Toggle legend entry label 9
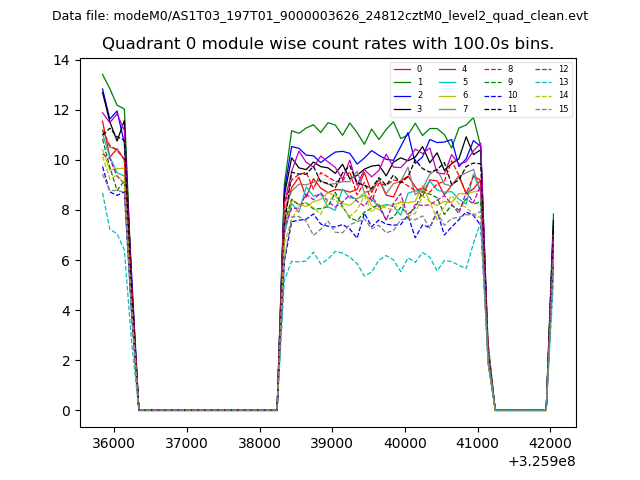Screen dimensions: 640x480 510,82
